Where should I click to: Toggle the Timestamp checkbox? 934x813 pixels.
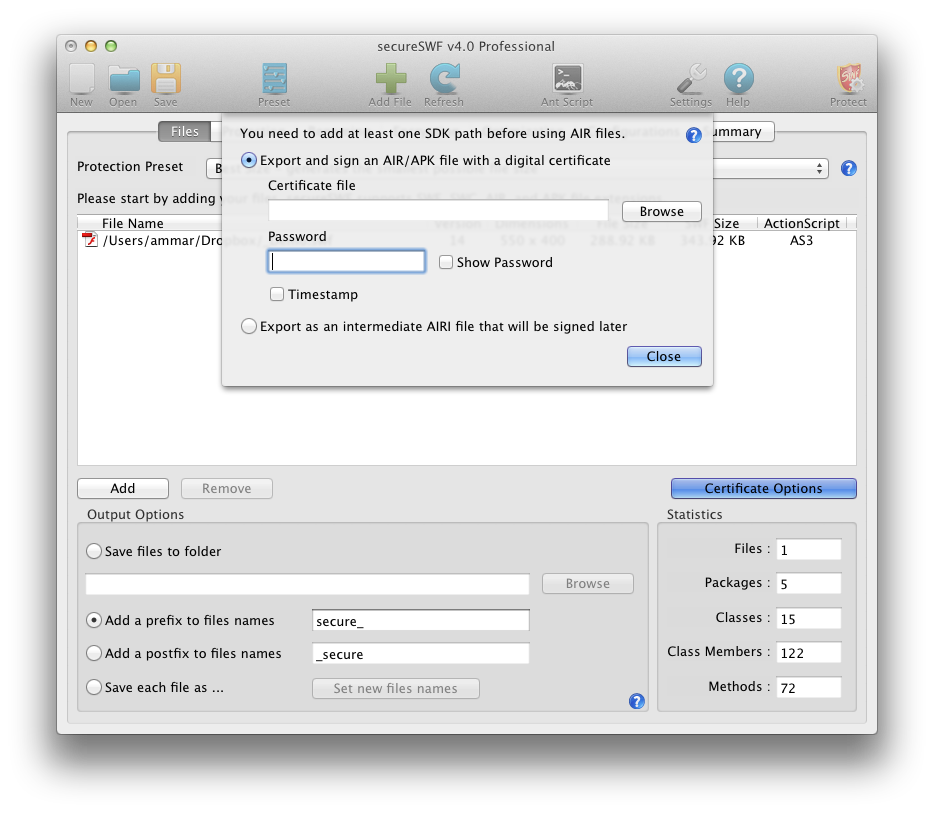pos(277,295)
